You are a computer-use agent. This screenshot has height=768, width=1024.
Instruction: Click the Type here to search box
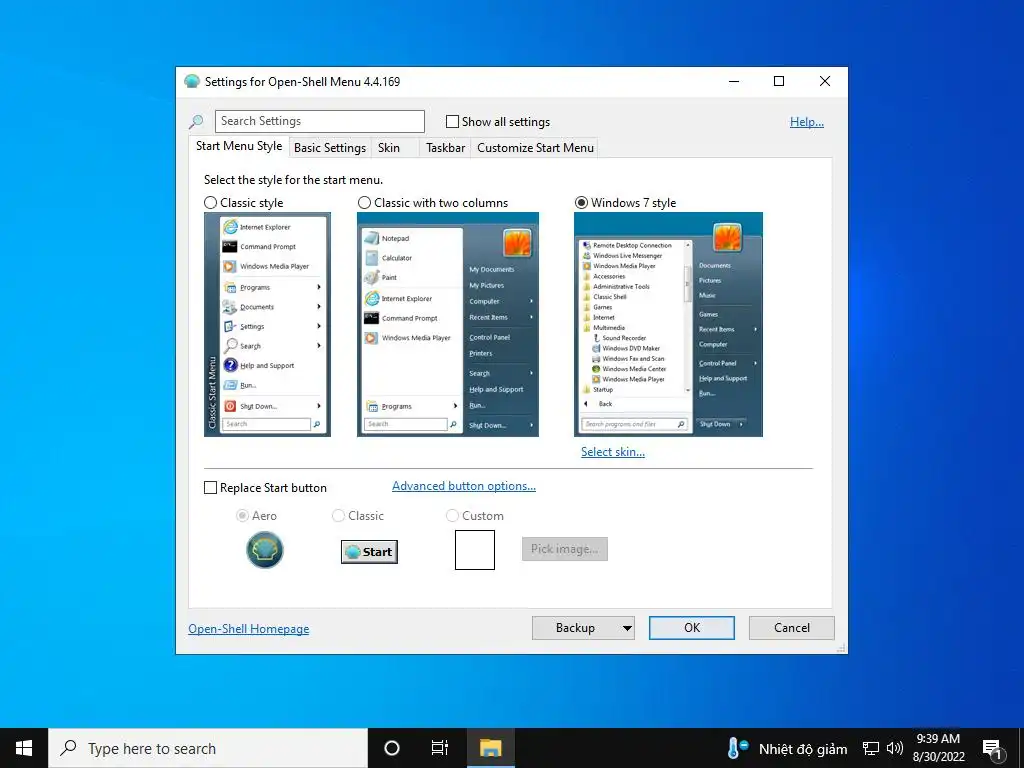pos(208,748)
